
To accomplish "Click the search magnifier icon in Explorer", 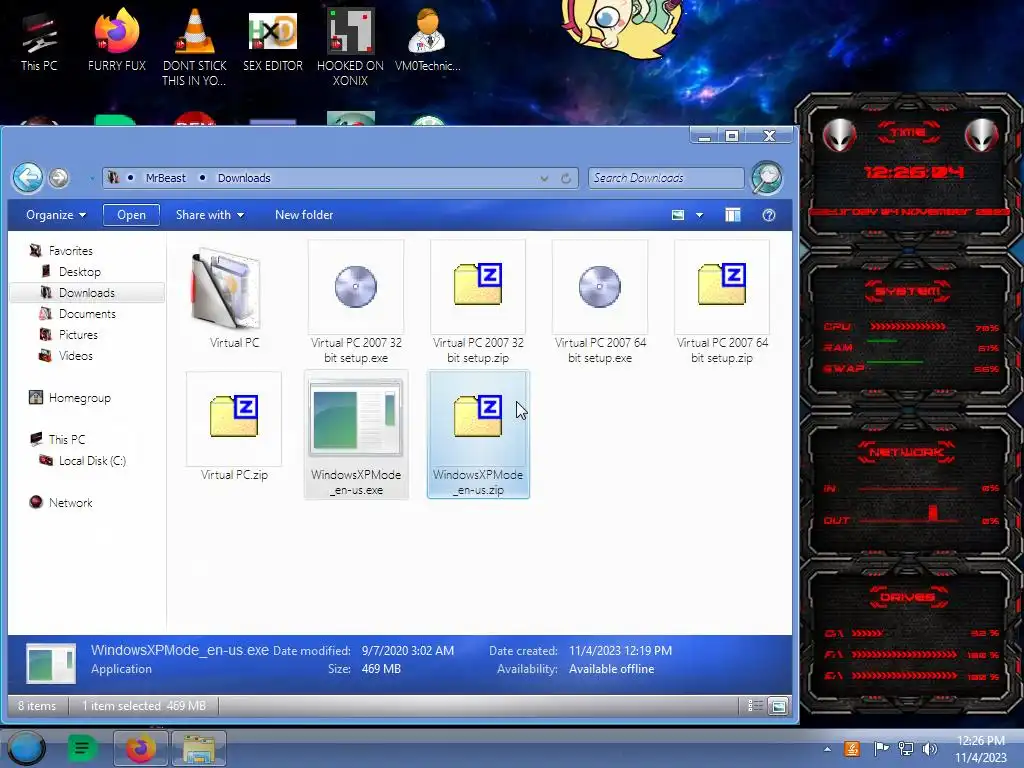I will point(767,178).
